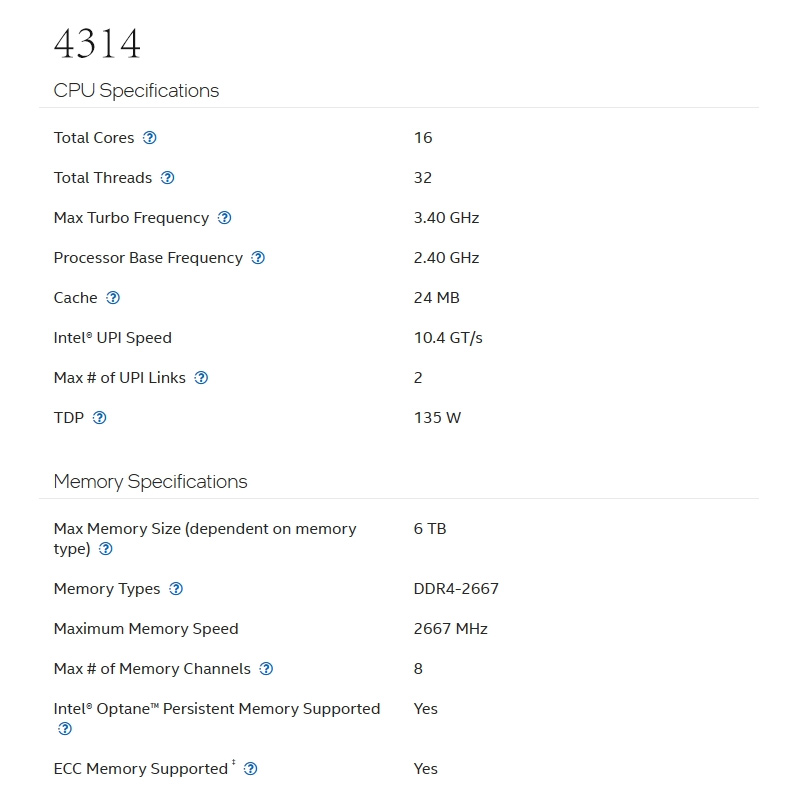Click the Cache question mark icon
800x800 pixels.
pyautogui.click(x=113, y=297)
